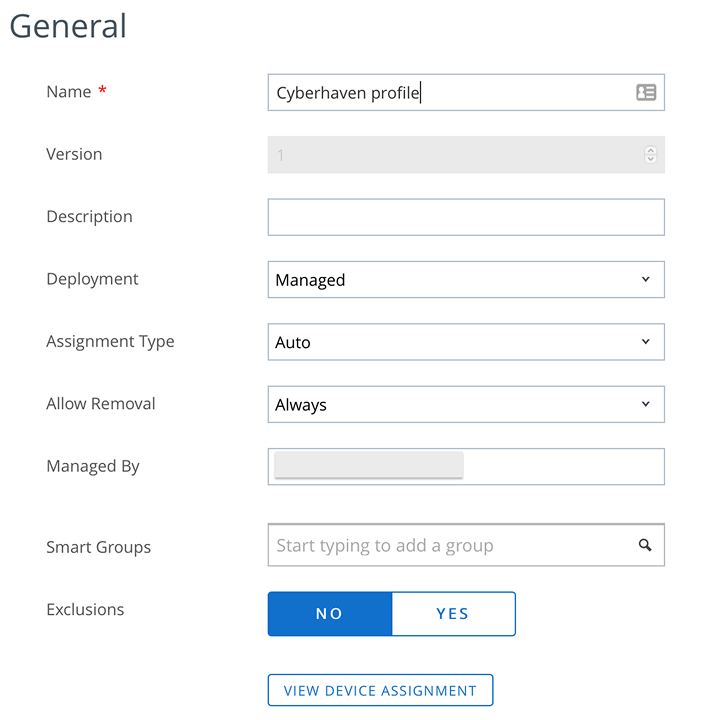This screenshot has width=710, height=720.
Task: Click the General section heading
Action: point(69,26)
